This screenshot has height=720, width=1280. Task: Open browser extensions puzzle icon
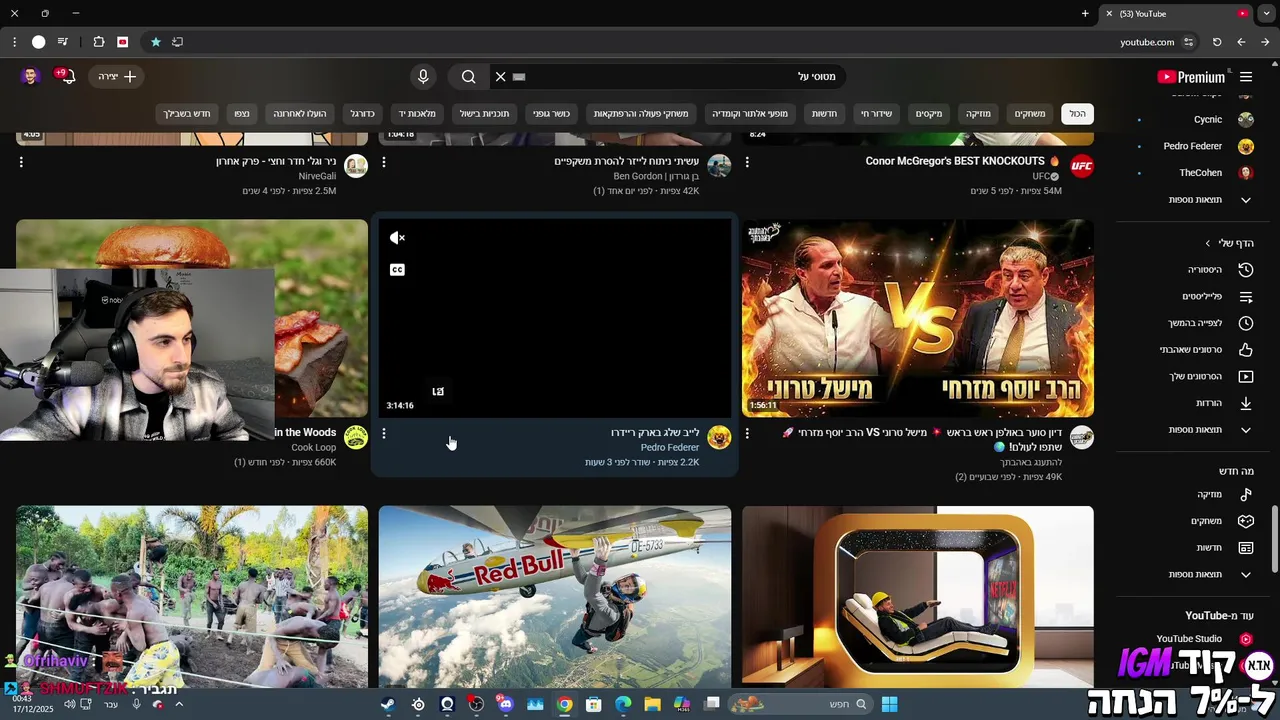98,42
